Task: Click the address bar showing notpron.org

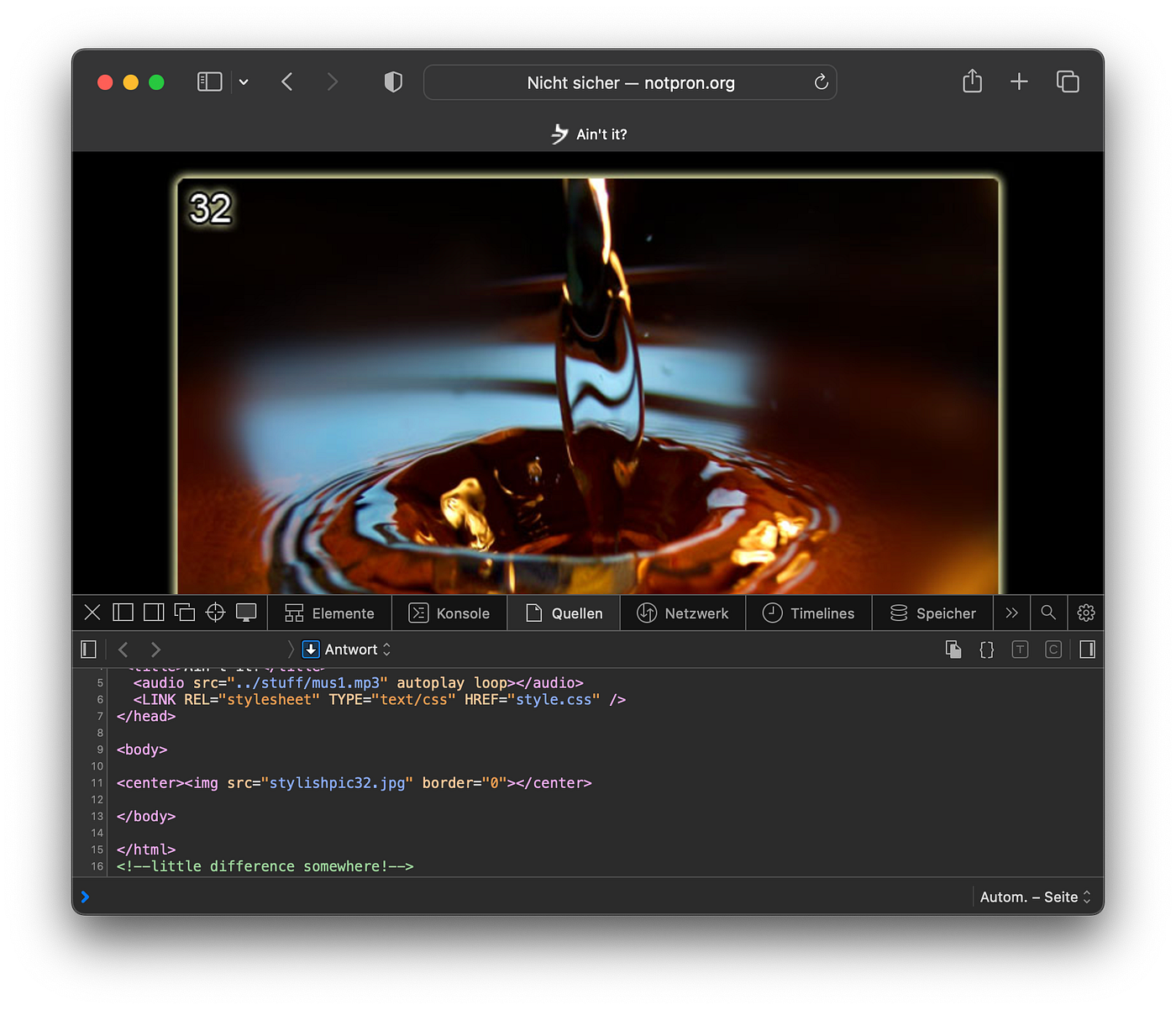Action: pos(630,82)
